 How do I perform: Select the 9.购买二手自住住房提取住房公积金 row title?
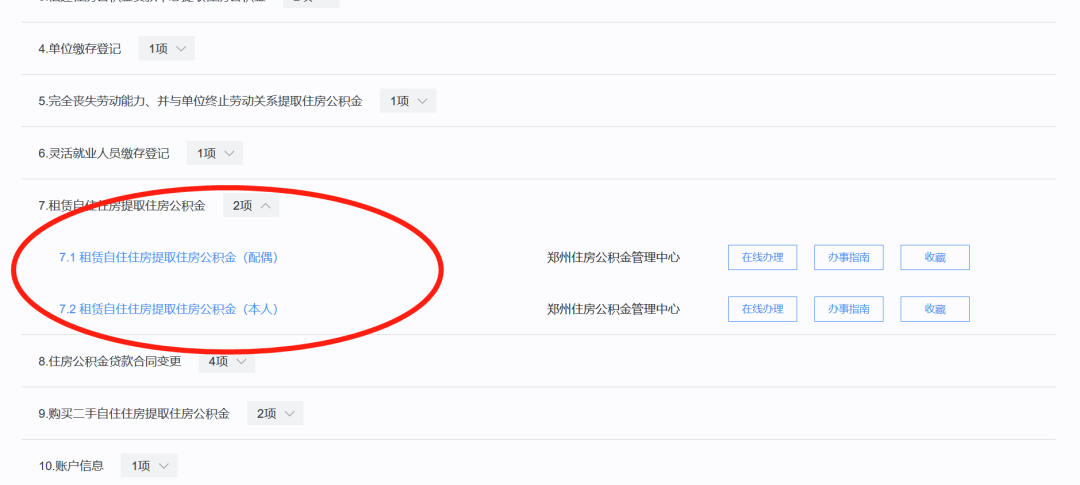point(134,413)
